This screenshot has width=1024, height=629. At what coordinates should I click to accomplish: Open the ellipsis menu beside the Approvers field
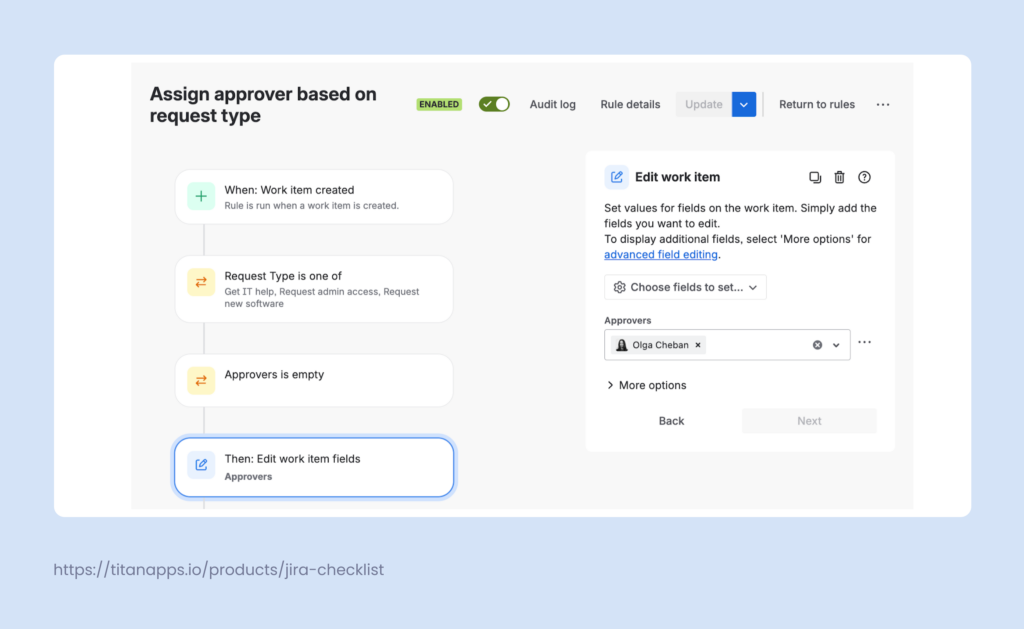[x=864, y=343]
